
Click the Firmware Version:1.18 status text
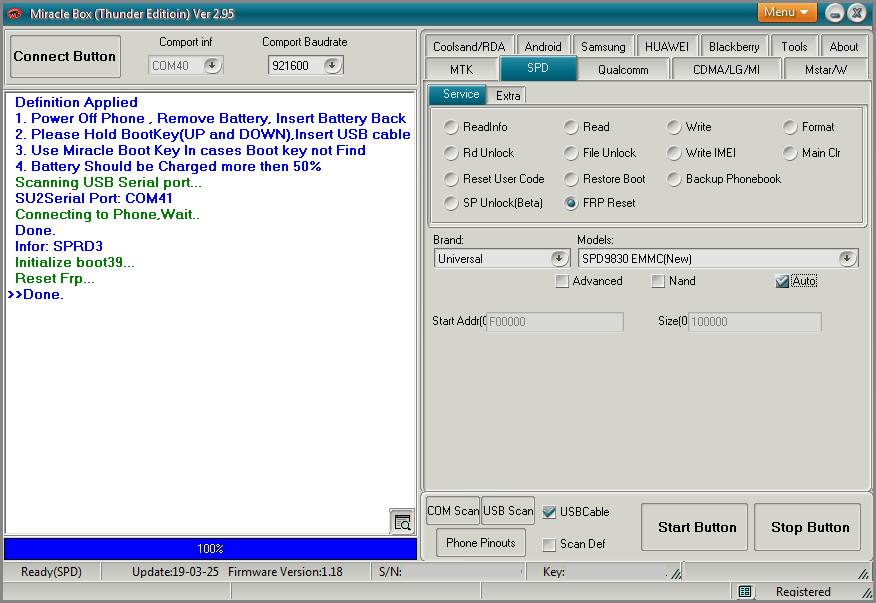click(285, 572)
